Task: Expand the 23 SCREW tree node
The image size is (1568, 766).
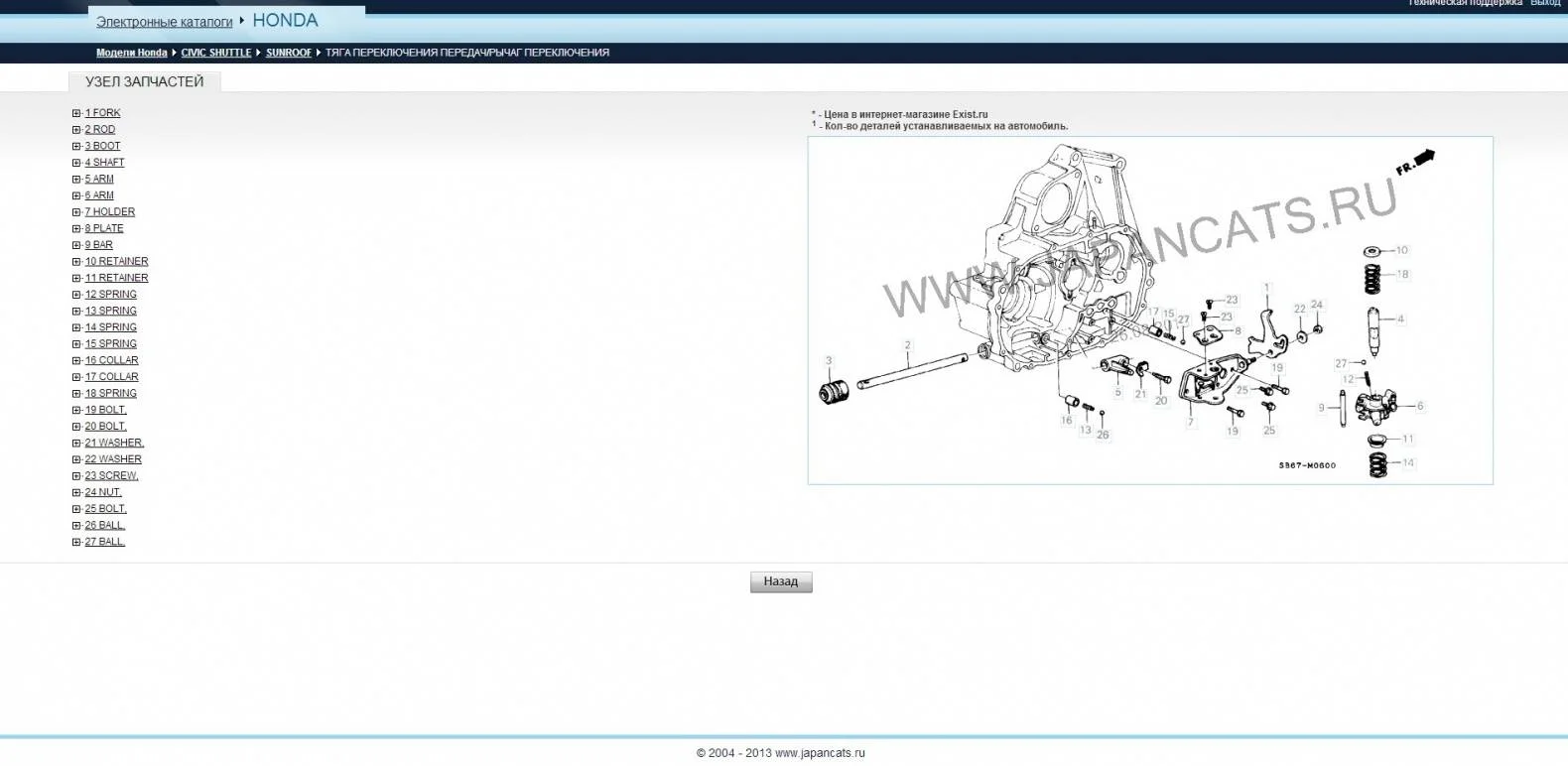Action: (x=76, y=476)
